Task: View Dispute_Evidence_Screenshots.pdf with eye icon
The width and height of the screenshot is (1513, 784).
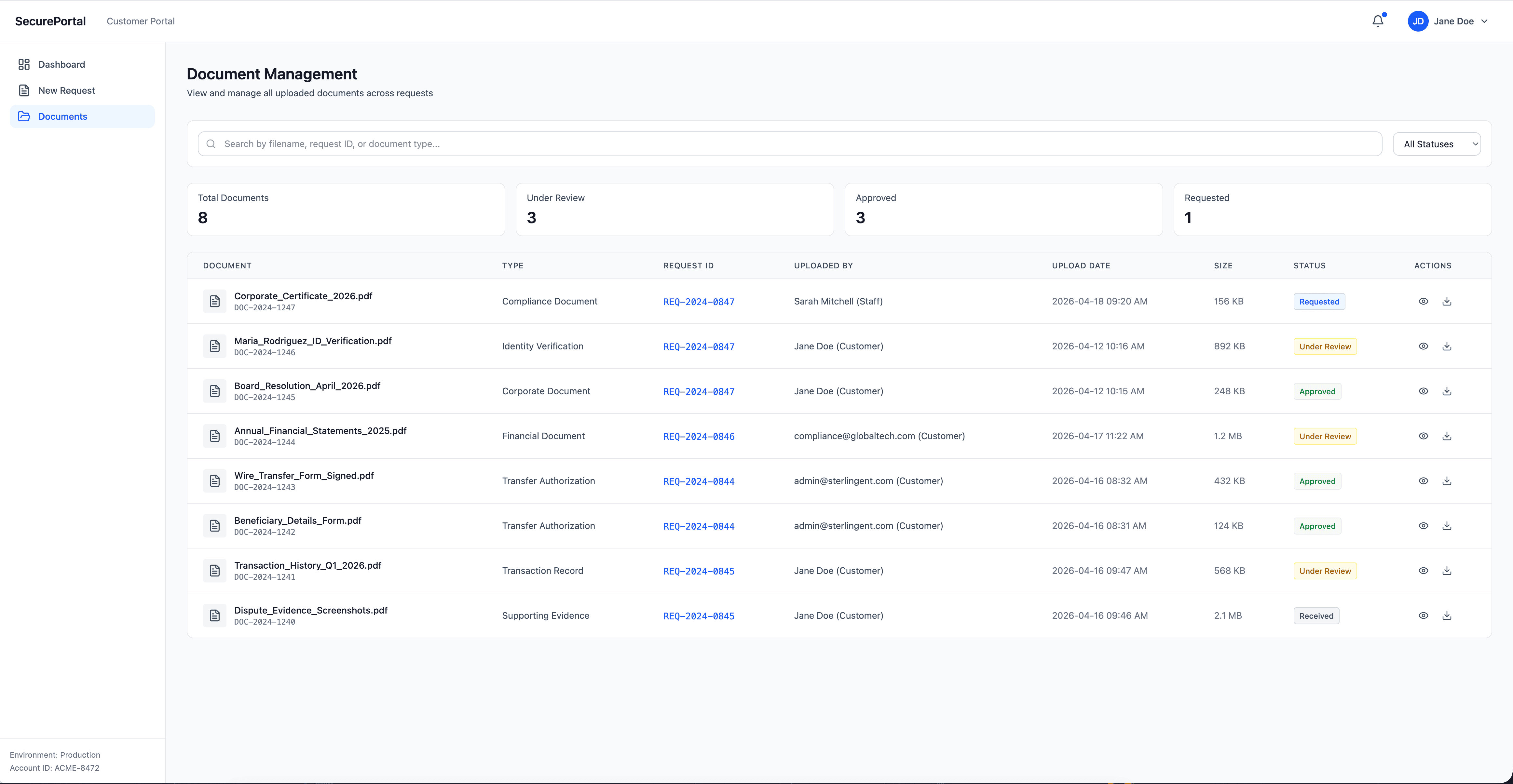Action: 1423,615
